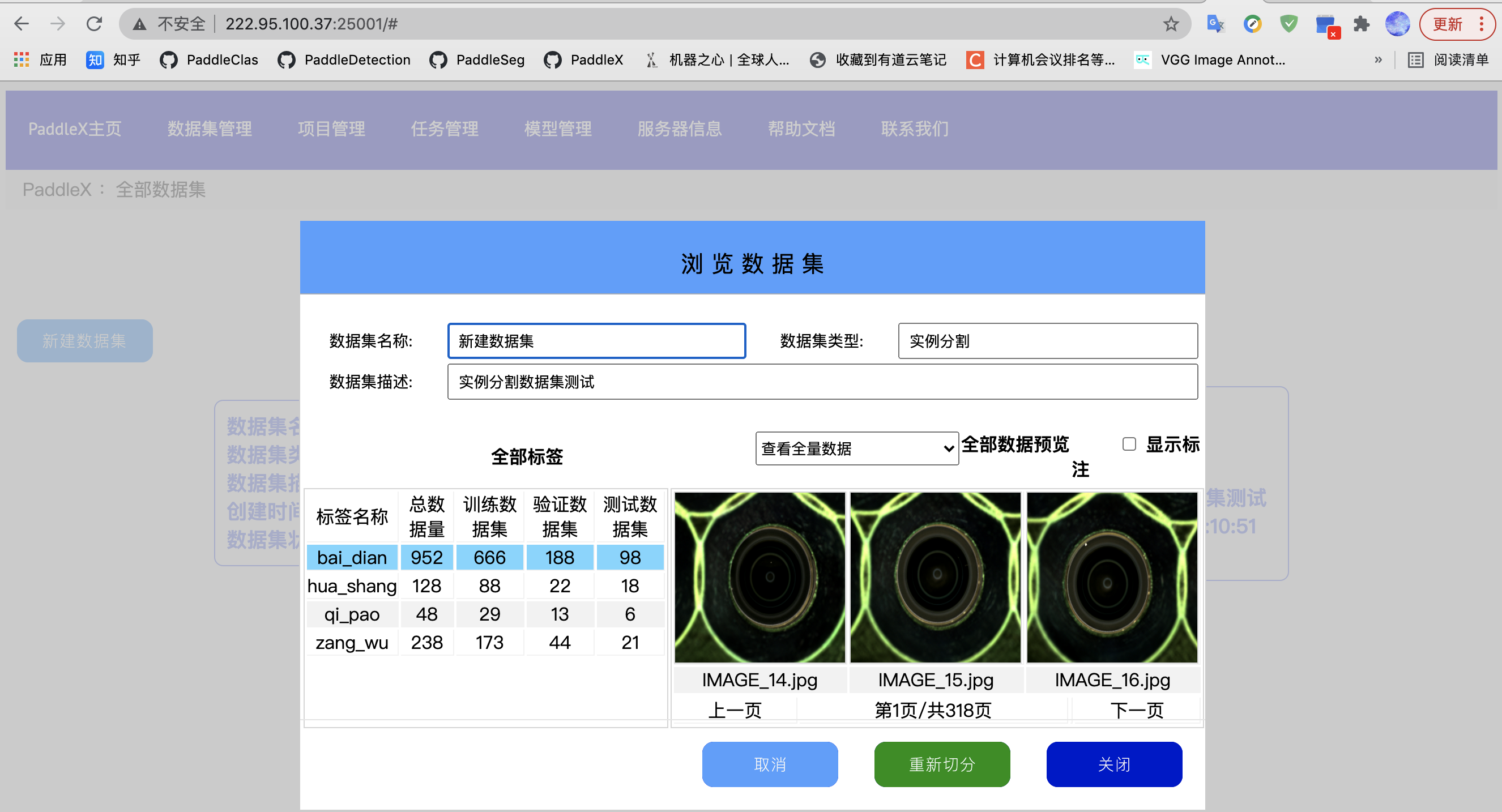The height and width of the screenshot is (812, 1502).
Task: Open the 数据集管理 navigation item
Action: pyautogui.click(x=210, y=129)
